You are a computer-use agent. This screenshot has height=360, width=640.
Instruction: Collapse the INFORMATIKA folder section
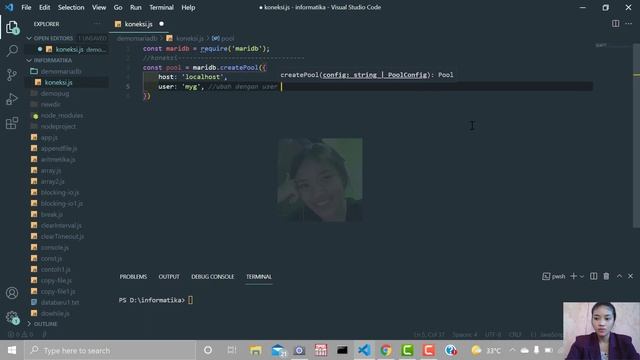click(x=53, y=60)
